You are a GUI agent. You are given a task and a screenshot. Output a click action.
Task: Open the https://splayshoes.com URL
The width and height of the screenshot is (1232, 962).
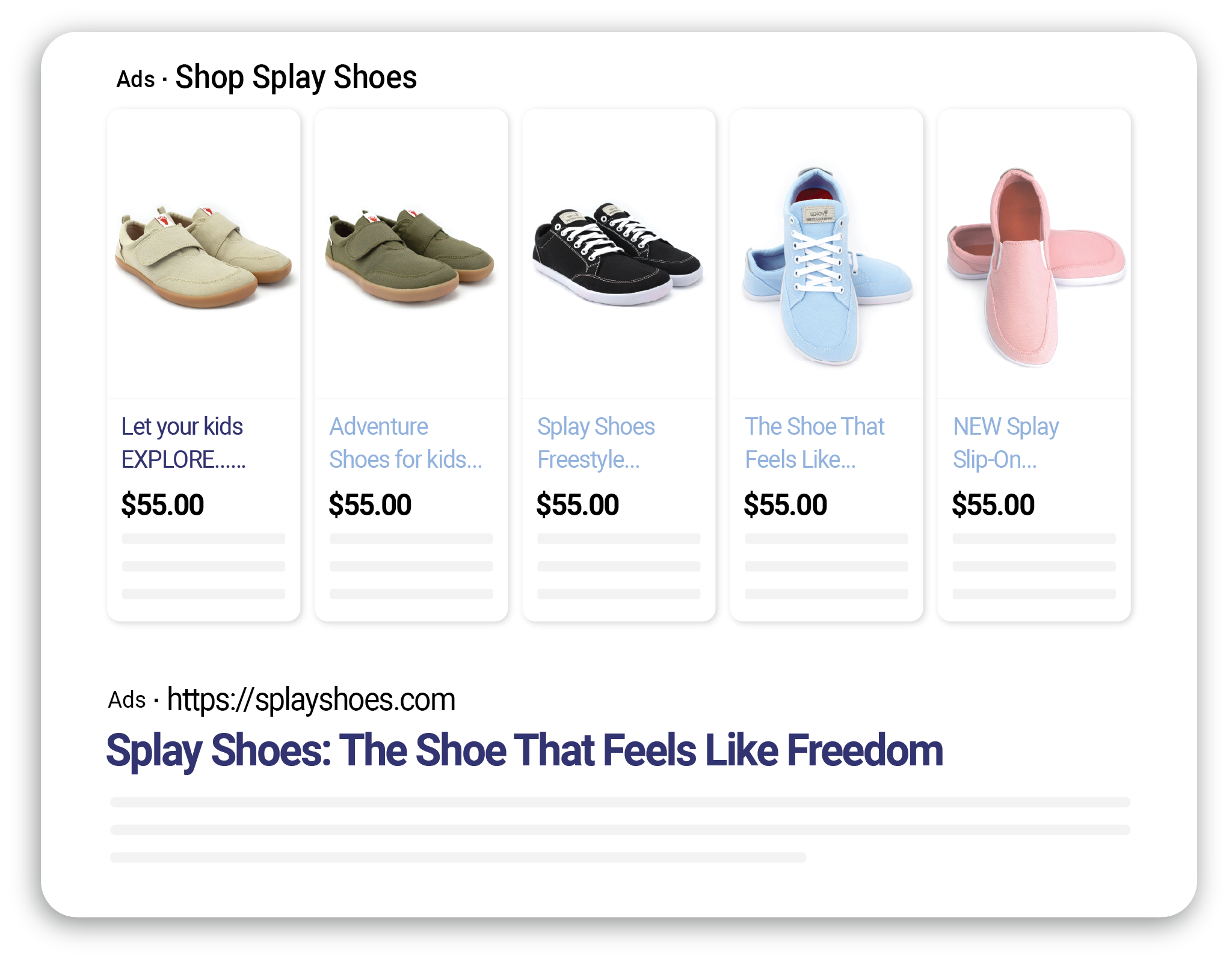(x=311, y=700)
